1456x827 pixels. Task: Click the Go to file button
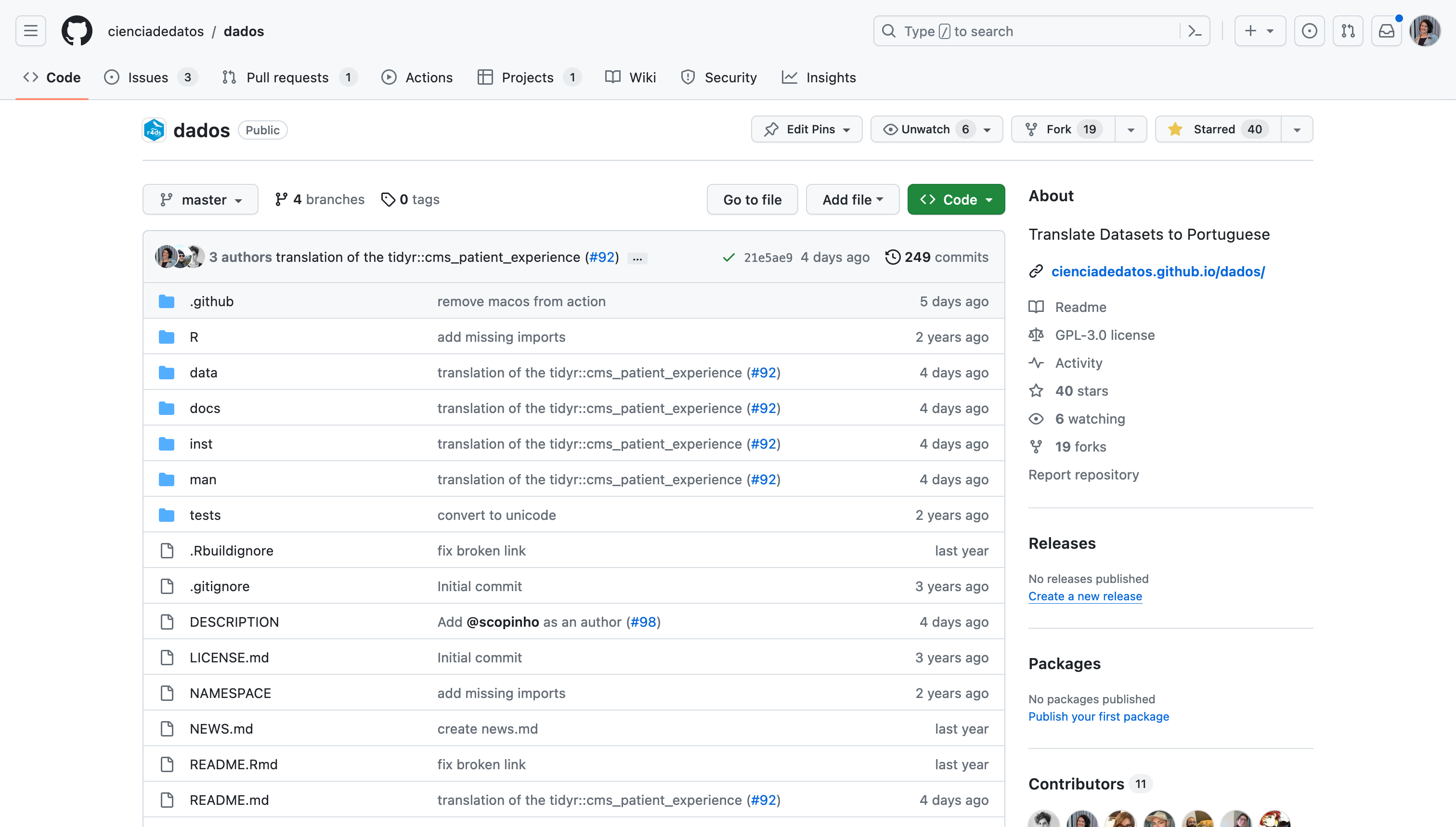[x=752, y=199]
